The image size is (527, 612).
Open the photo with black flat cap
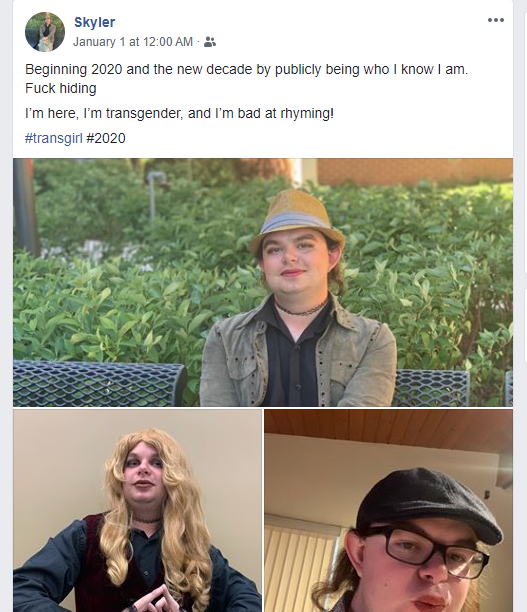(388, 511)
